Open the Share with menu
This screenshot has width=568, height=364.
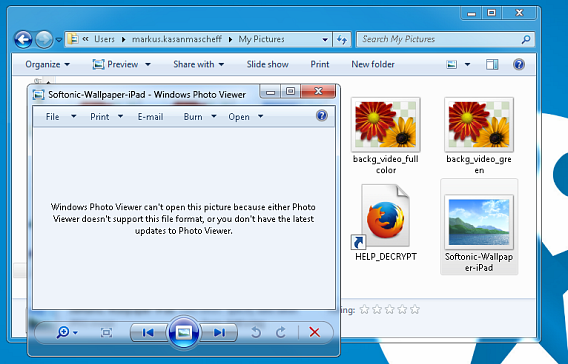click(x=199, y=64)
